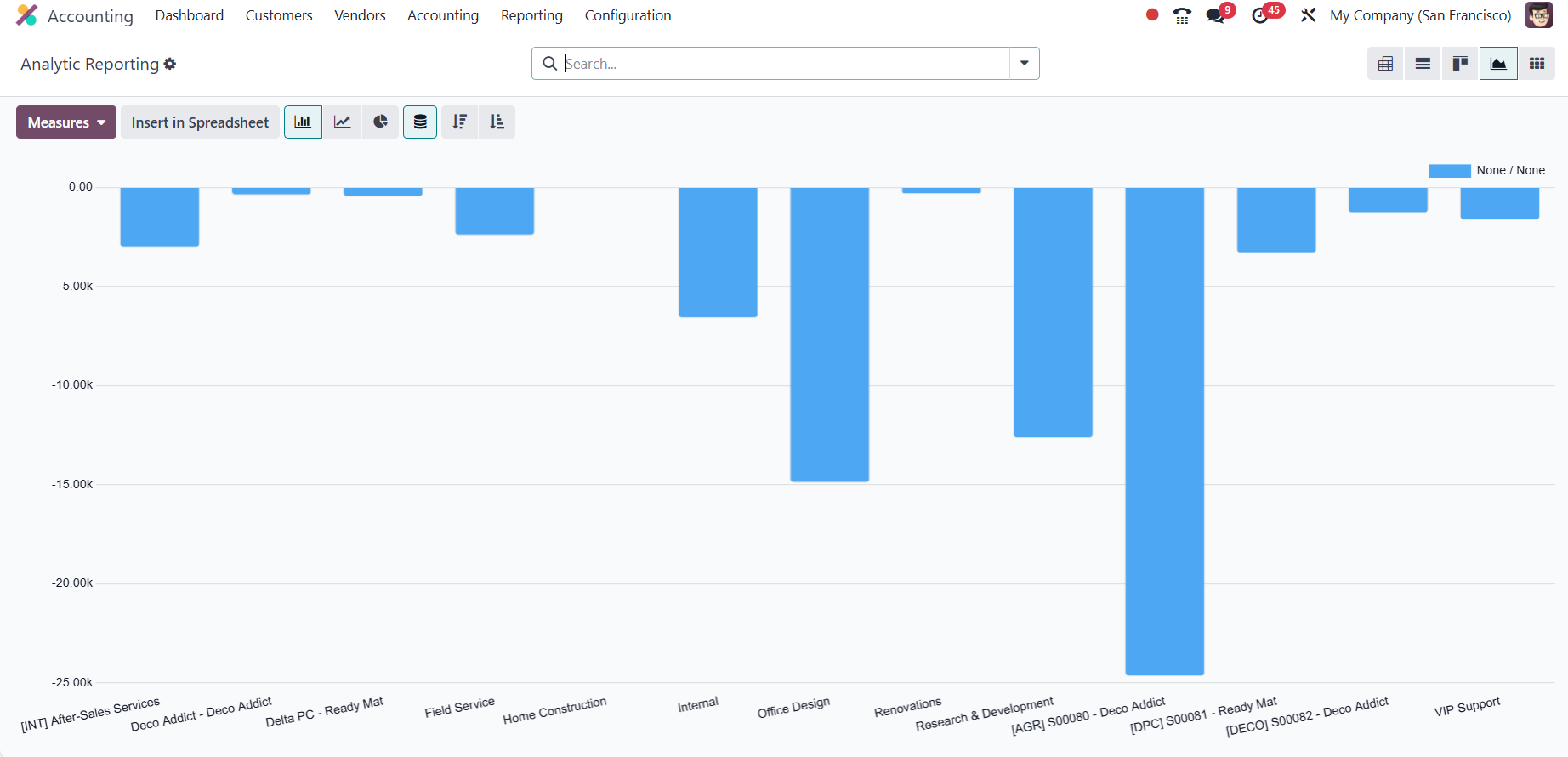Open the Reporting menu
This screenshot has width=1568, height=757.
[x=531, y=15]
